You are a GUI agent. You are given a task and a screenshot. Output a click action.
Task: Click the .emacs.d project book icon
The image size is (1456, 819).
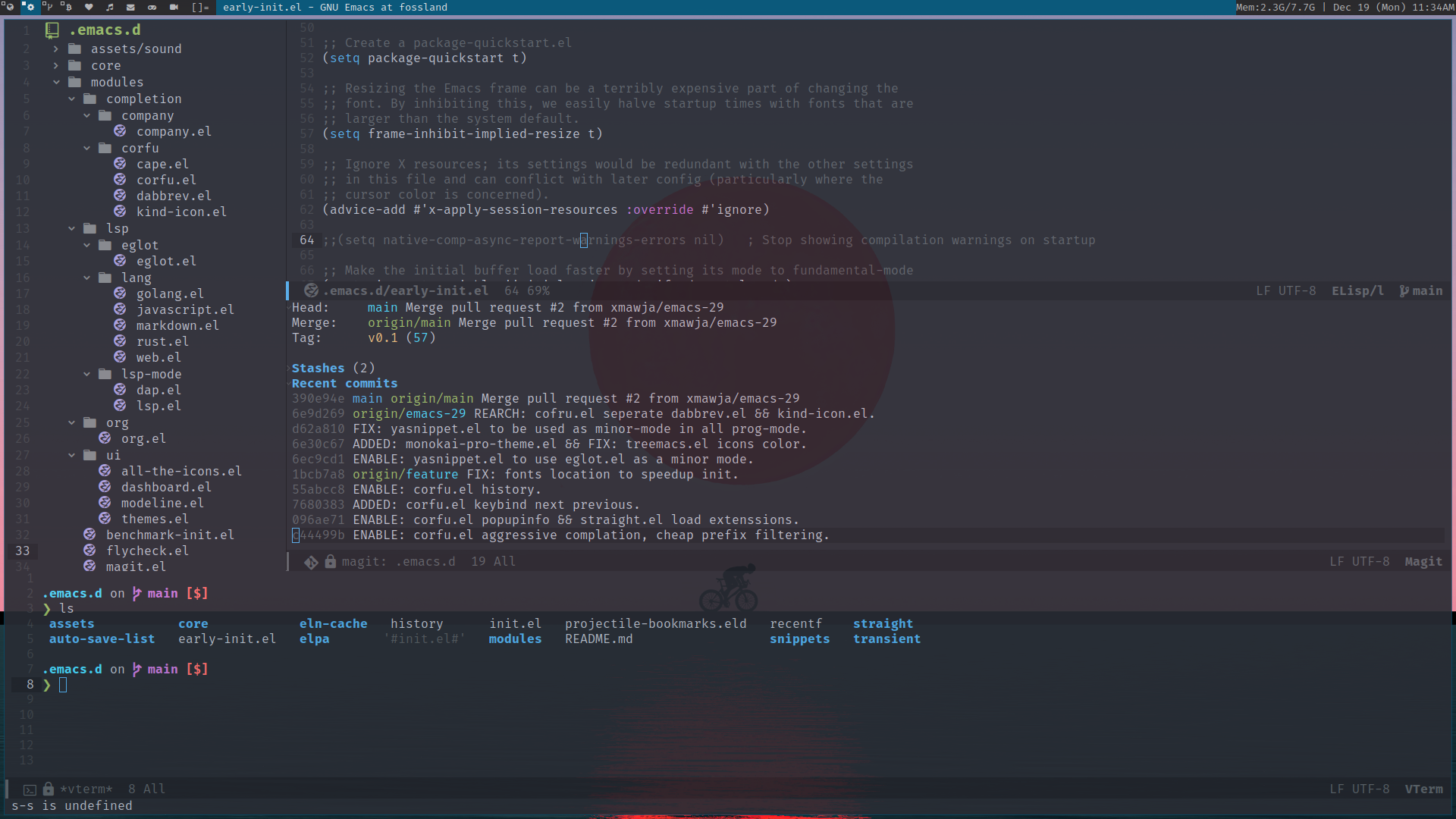point(52,30)
